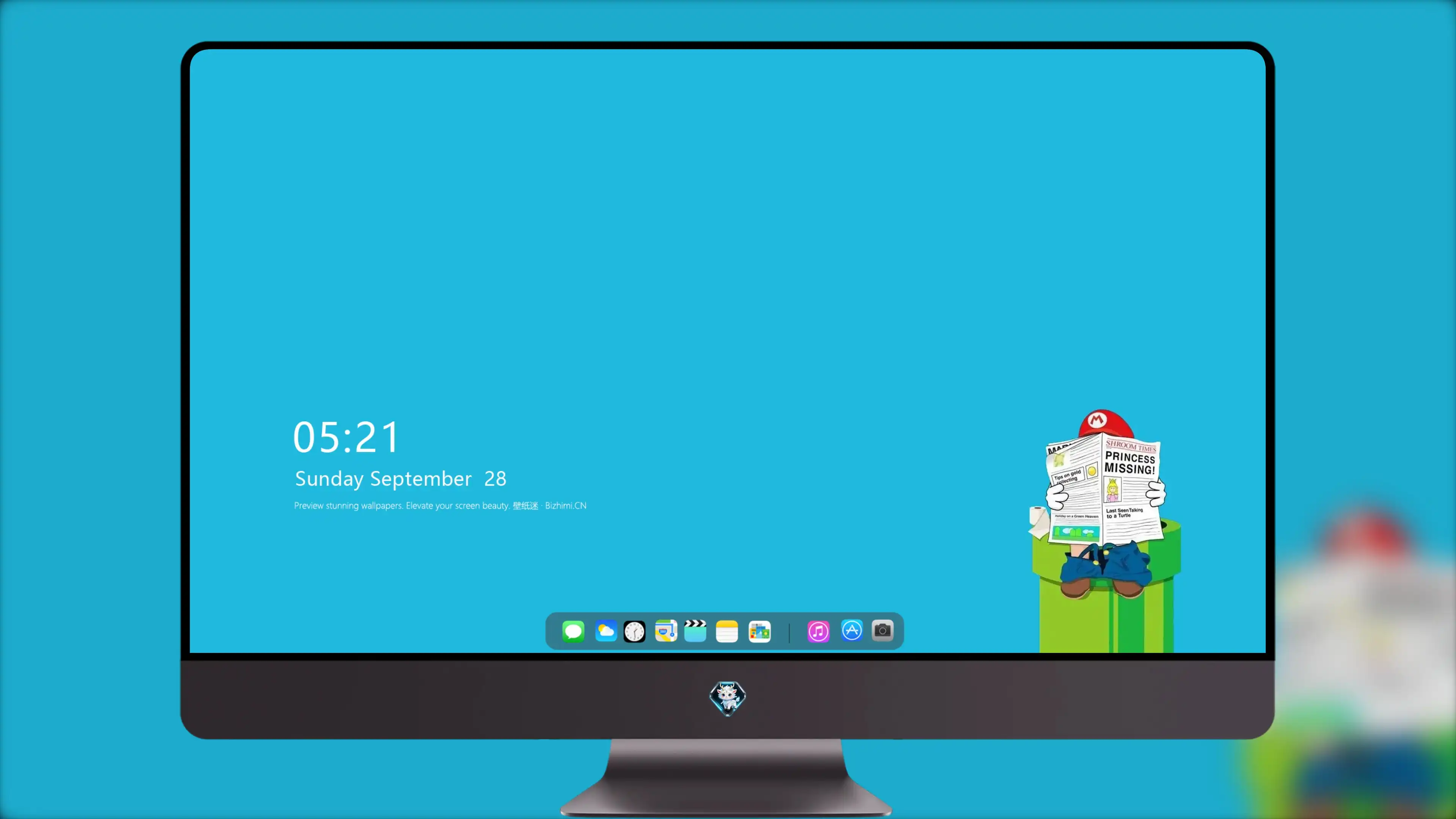Open the Maps app icon in the dock
This screenshot has width=1456, height=819.
coord(666,631)
